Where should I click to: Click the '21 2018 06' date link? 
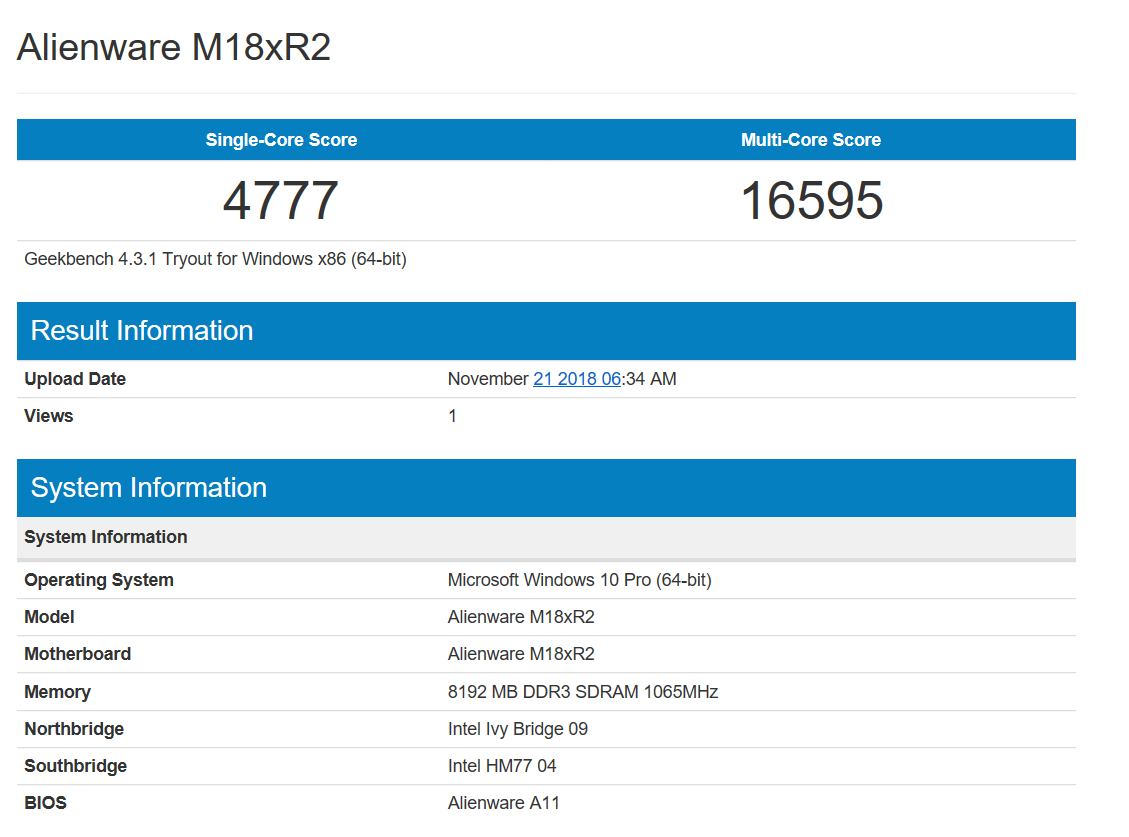point(577,379)
